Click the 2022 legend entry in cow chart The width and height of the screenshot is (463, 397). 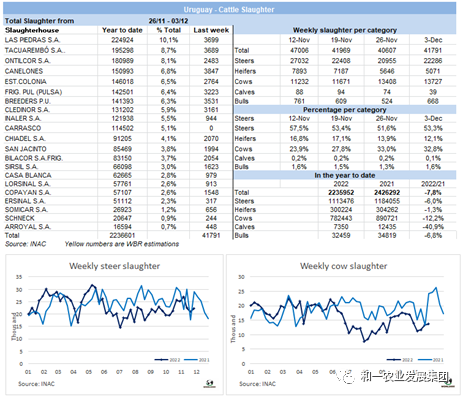tap(400, 360)
